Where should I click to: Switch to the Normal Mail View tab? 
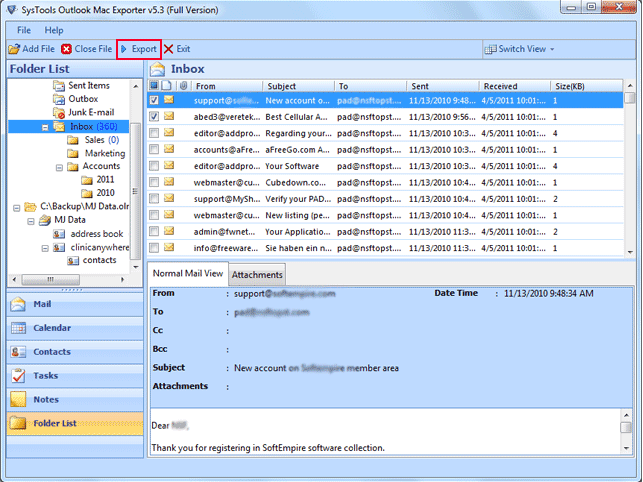(x=188, y=274)
